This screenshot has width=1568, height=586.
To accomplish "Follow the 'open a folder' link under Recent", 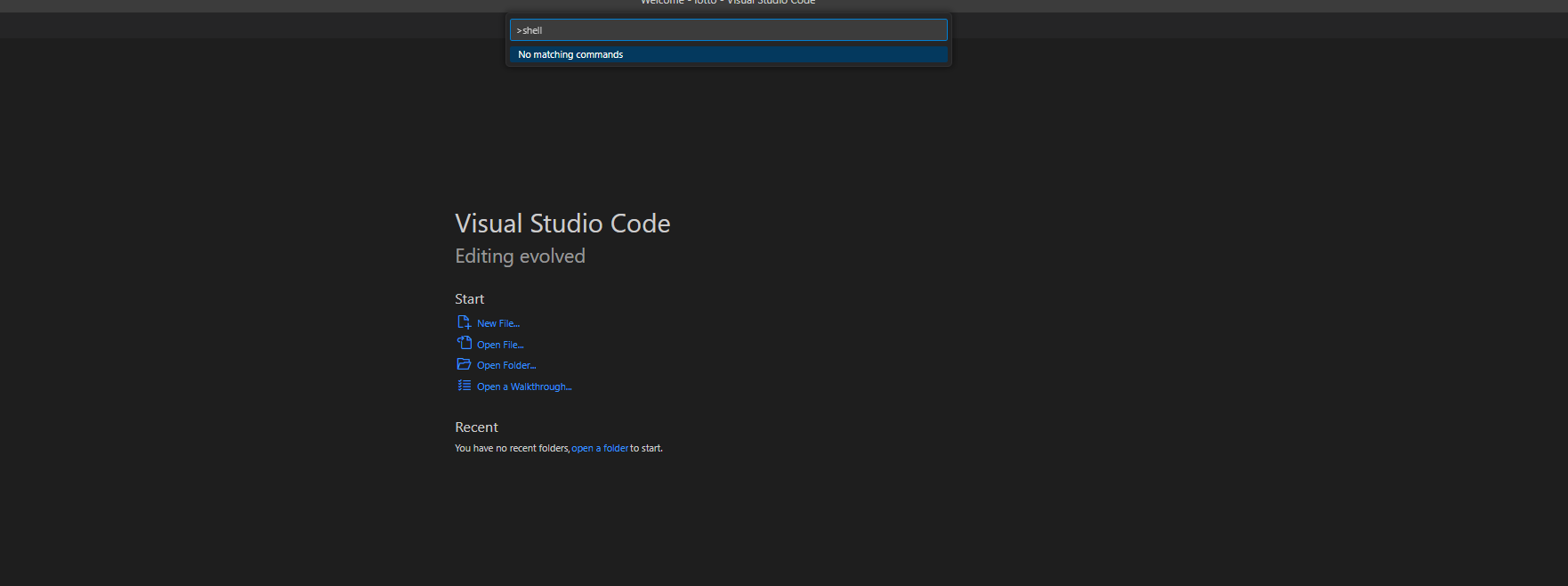I will 600,448.
